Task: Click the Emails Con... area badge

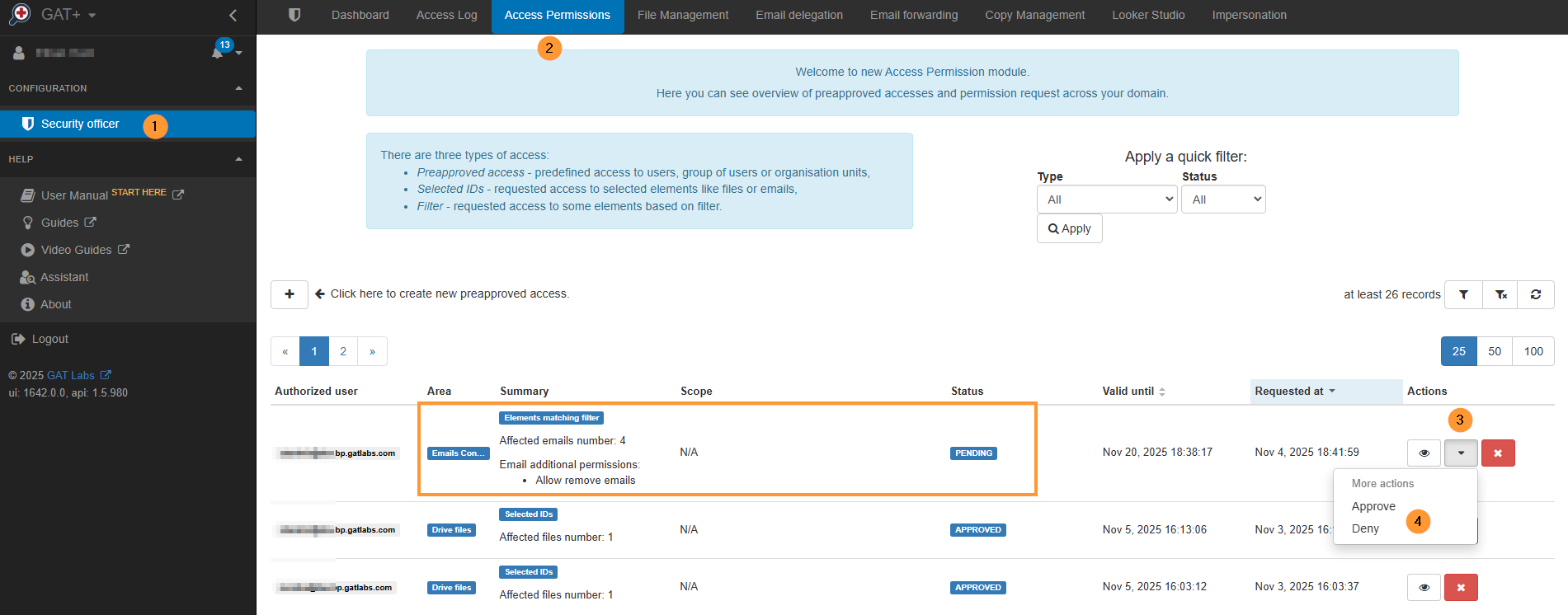Action: click(x=458, y=453)
